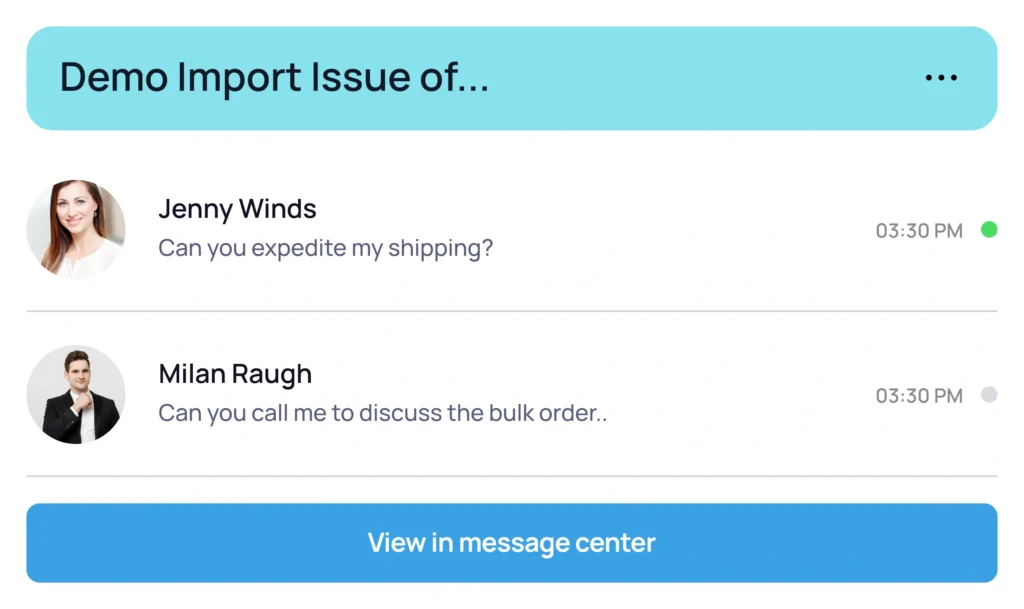Open the View in message center button
The width and height of the screenshot is (1024, 609).
click(x=511, y=542)
